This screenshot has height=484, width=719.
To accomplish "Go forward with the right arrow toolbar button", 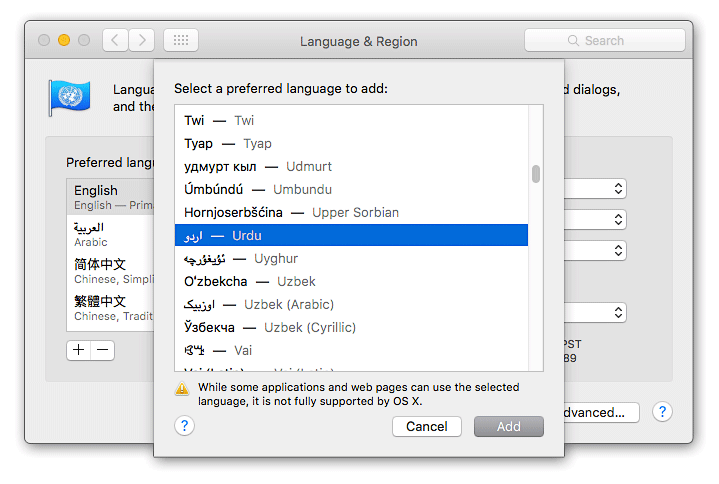I will [x=141, y=40].
